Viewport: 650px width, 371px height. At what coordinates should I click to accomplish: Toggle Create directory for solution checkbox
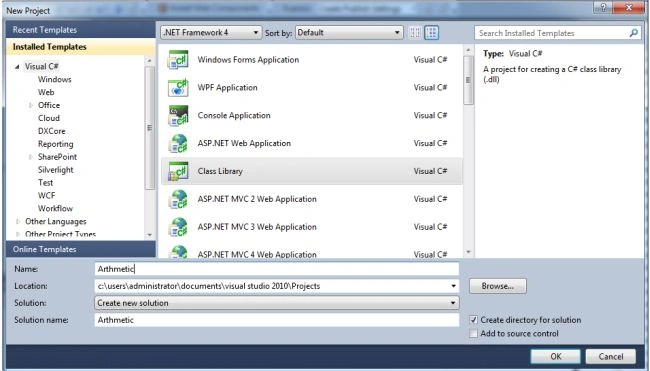(x=473, y=320)
